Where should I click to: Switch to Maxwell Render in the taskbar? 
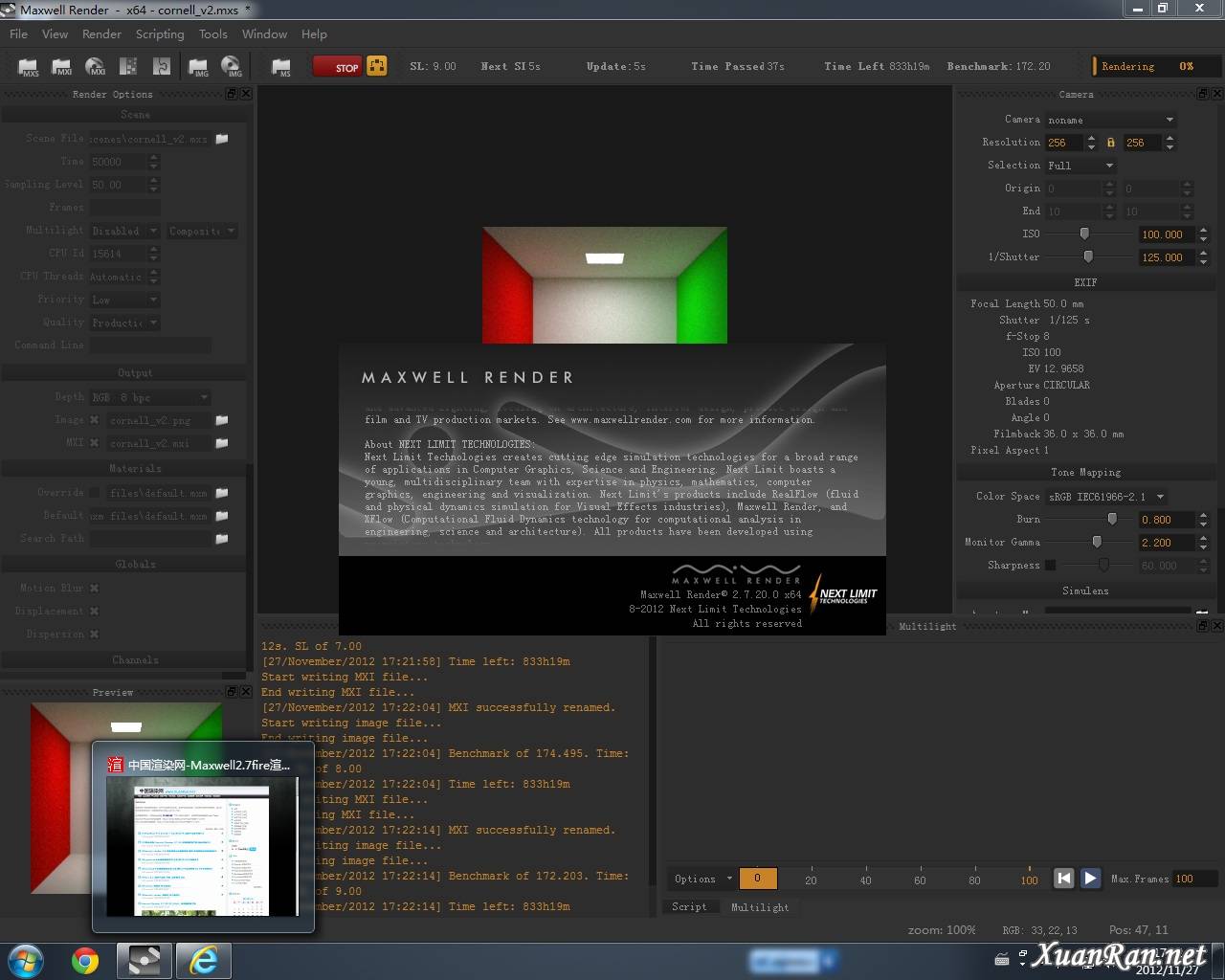(x=145, y=960)
